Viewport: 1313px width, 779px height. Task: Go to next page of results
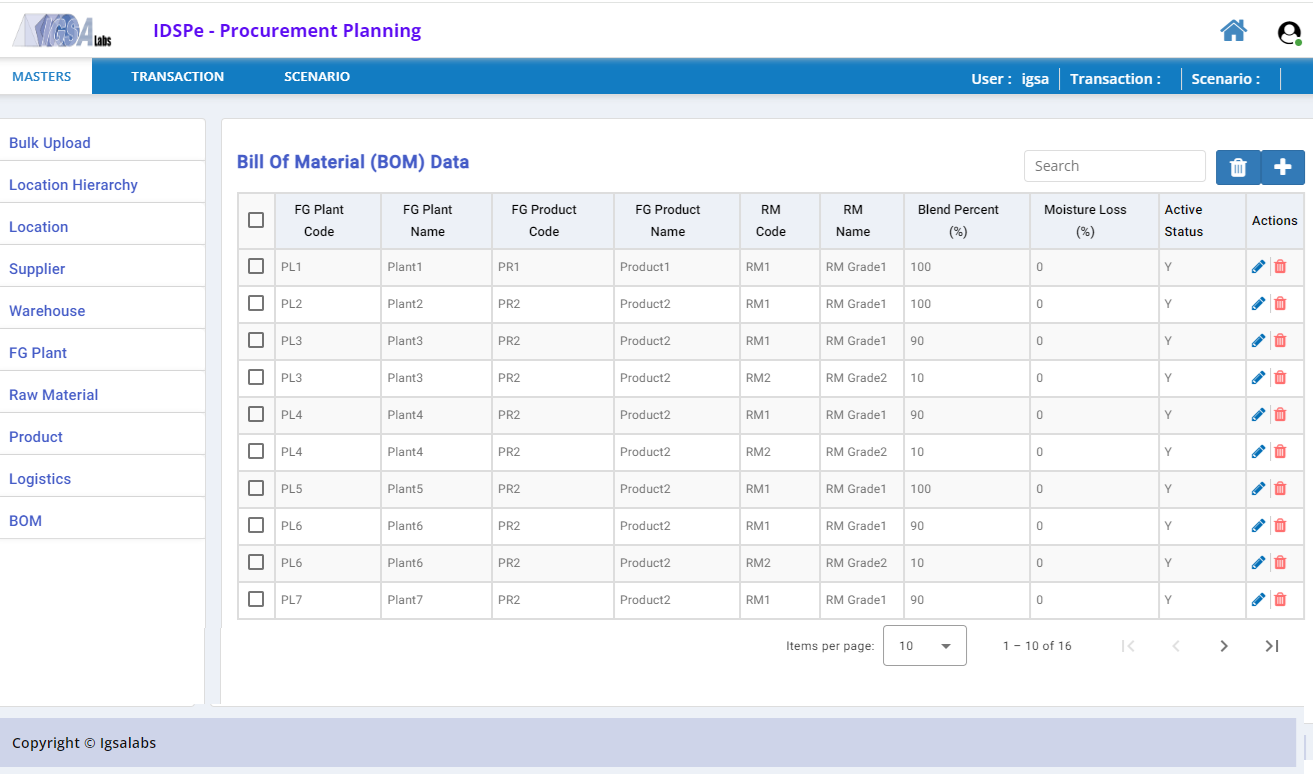(1224, 646)
